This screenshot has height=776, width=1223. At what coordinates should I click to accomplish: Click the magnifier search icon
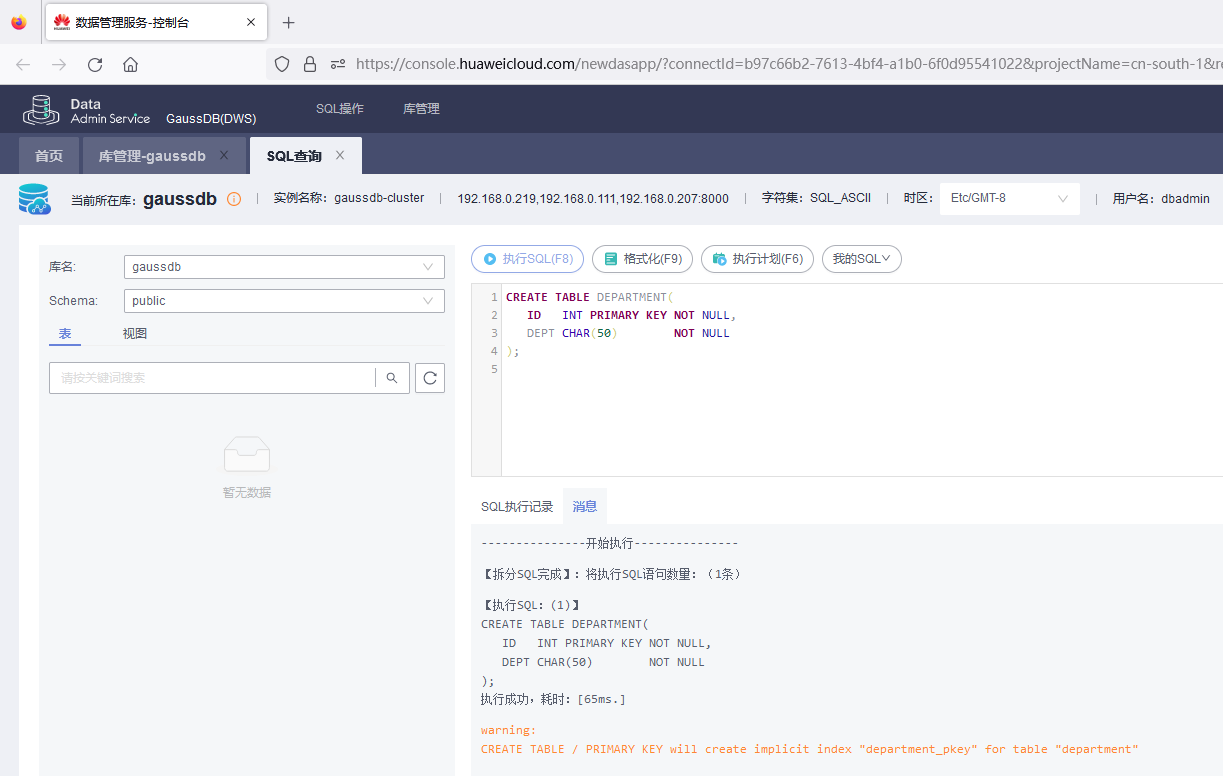[x=392, y=378]
